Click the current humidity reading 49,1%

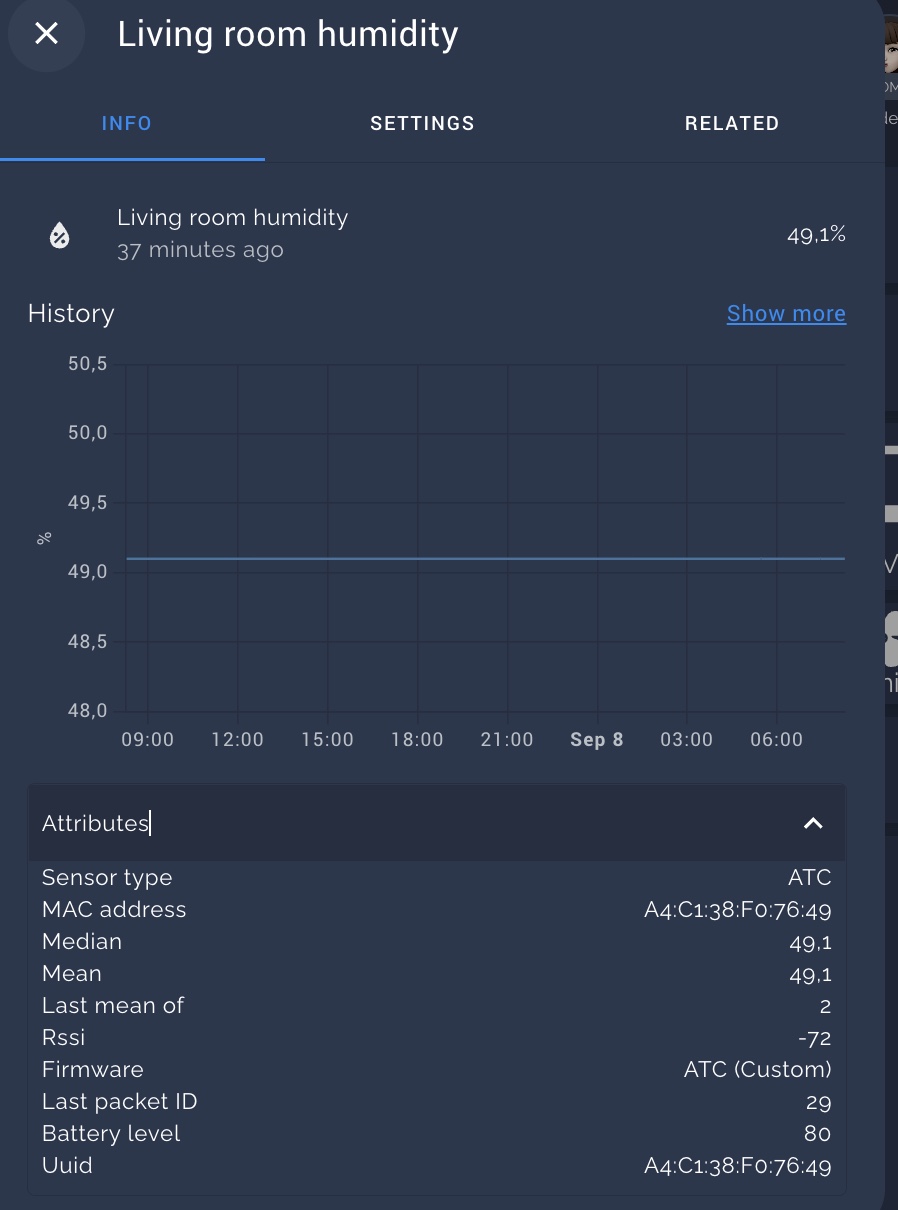(x=816, y=234)
